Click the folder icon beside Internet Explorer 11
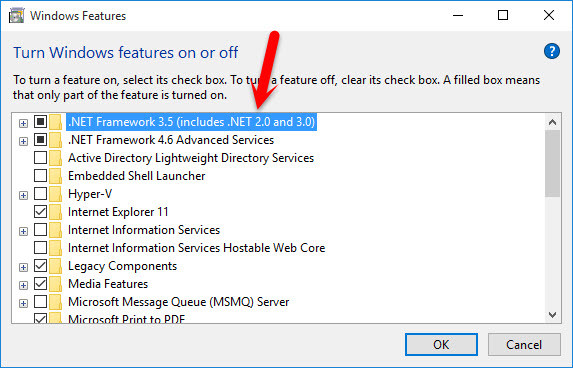 pyautogui.click(x=56, y=212)
